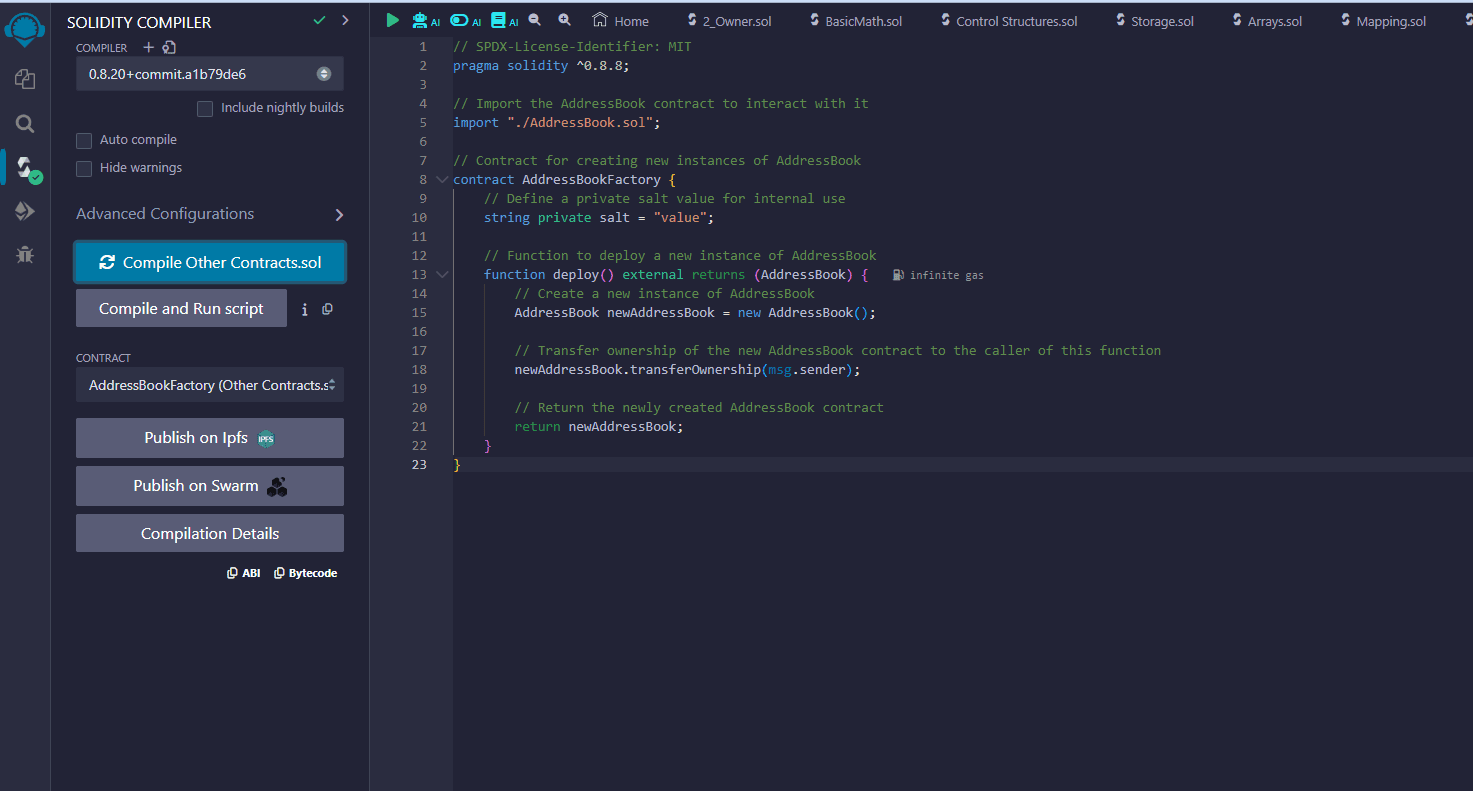Screen dimensions: 1473x791
Task: Open Deploy & Run Transactions sidebar icon
Action: pyautogui.click(x=25, y=211)
